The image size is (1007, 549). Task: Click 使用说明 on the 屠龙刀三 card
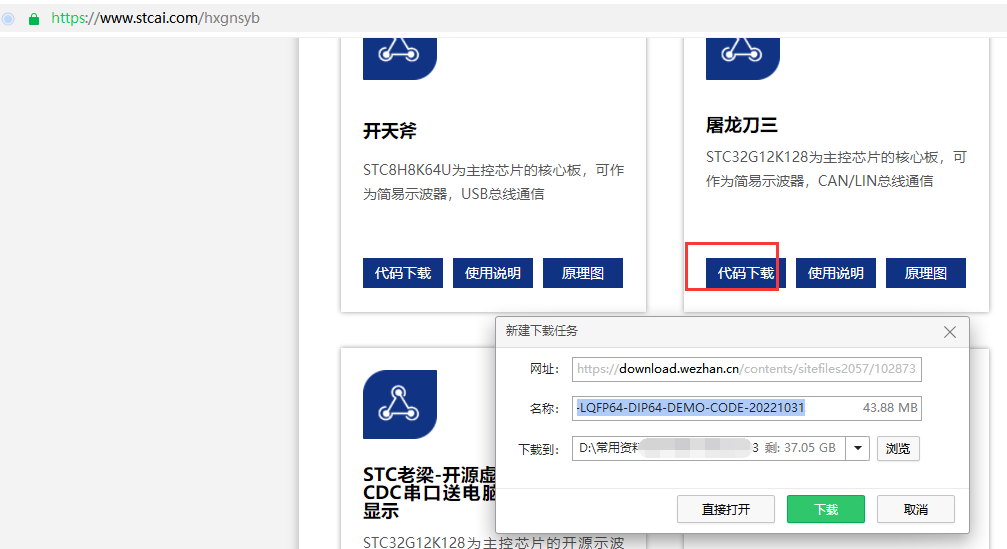(836, 273)
